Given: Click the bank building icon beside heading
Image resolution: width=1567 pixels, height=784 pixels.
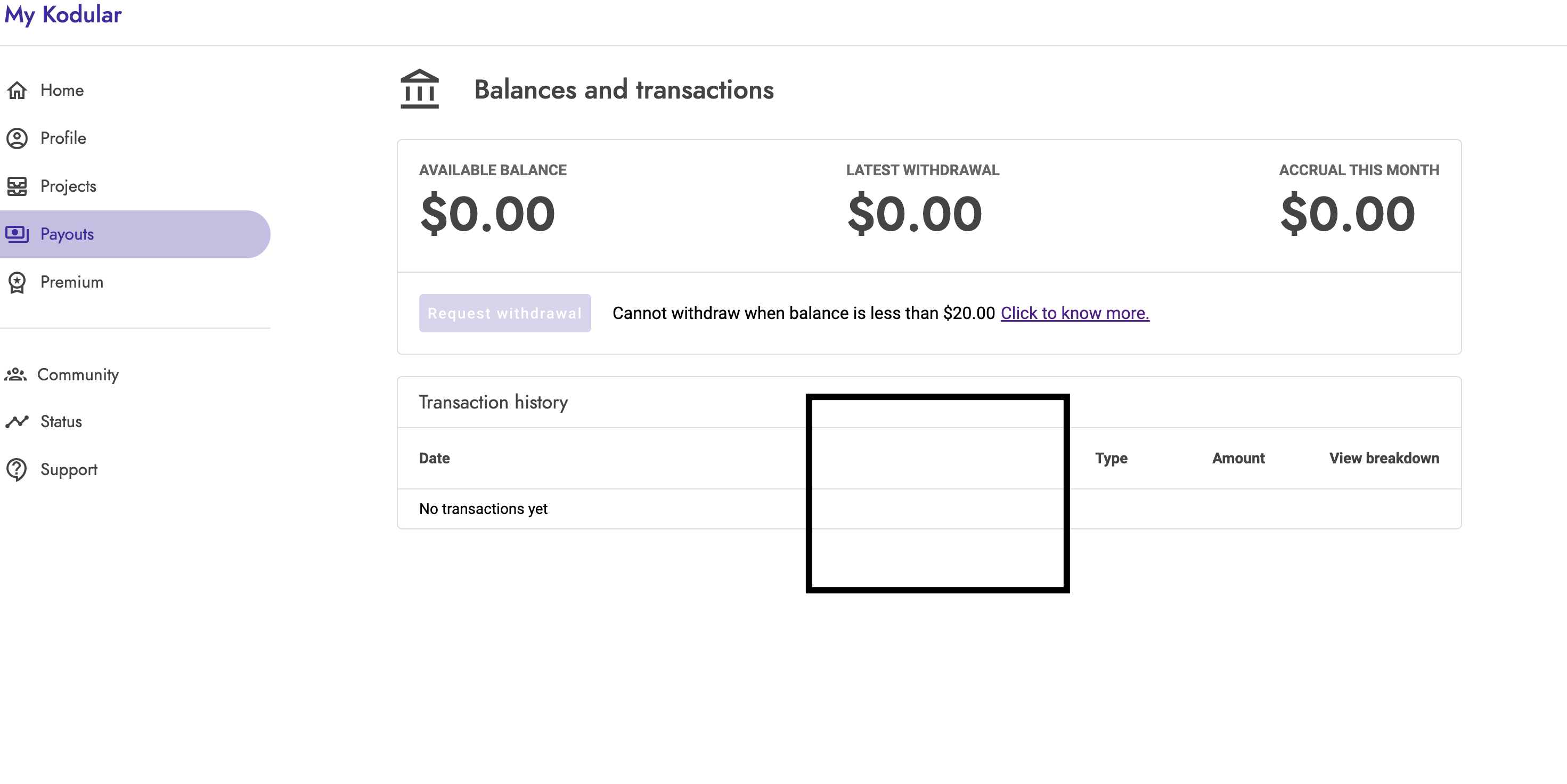Looking at the screenshot, I should tap(420, 89).
